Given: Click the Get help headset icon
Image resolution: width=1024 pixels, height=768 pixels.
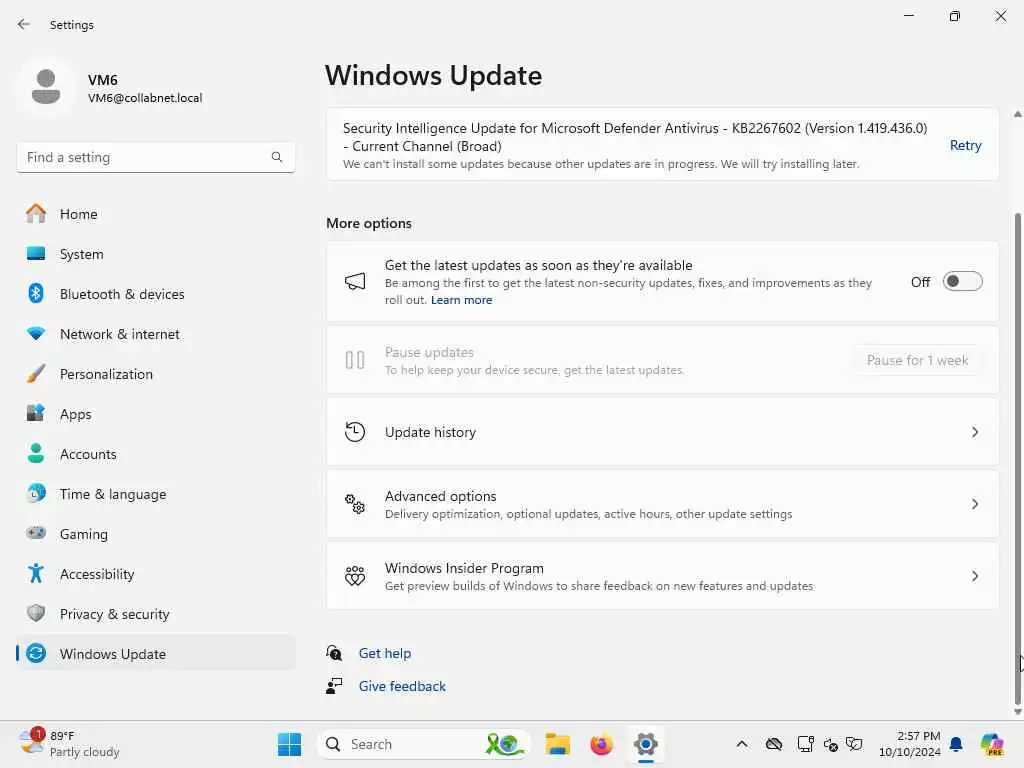Looking at the screenshot, I should click(334, 652).
